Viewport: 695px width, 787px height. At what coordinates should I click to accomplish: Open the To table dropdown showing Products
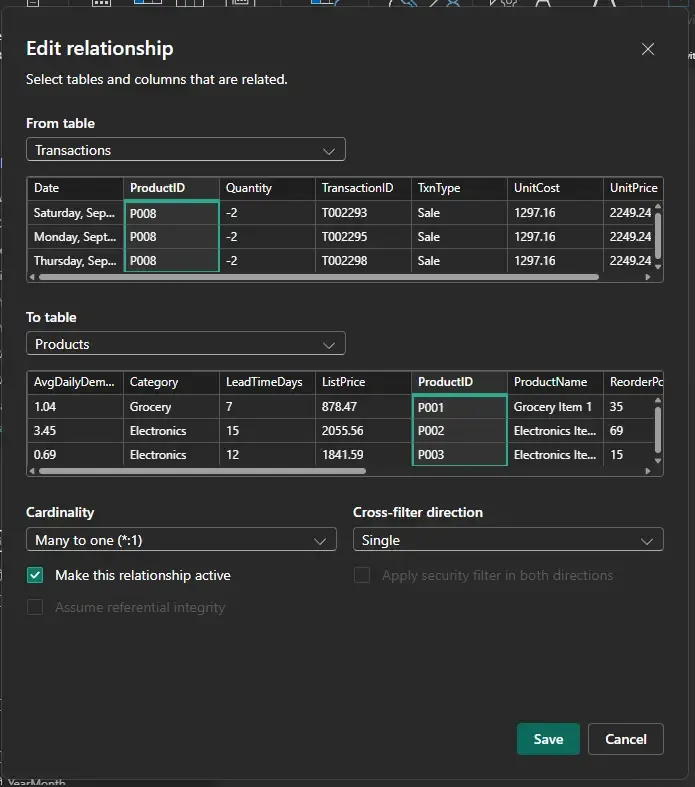point(186,344)
